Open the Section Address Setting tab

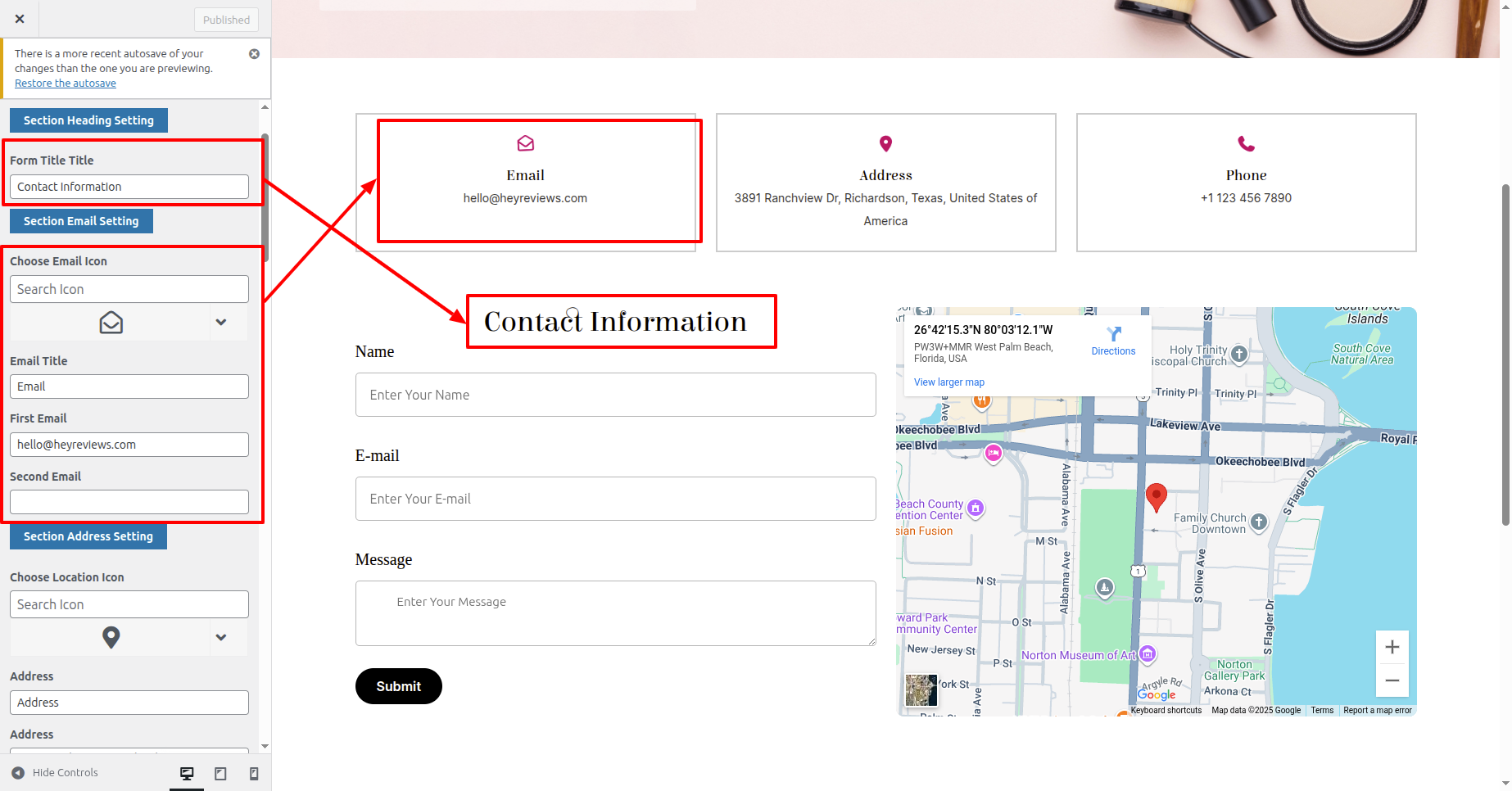pos(88,536)
